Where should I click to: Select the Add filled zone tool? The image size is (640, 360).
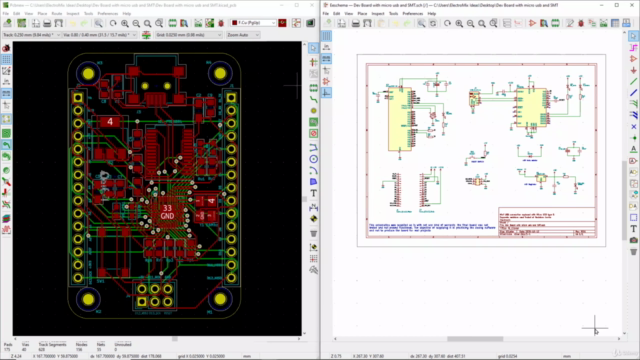pos(313,122)
